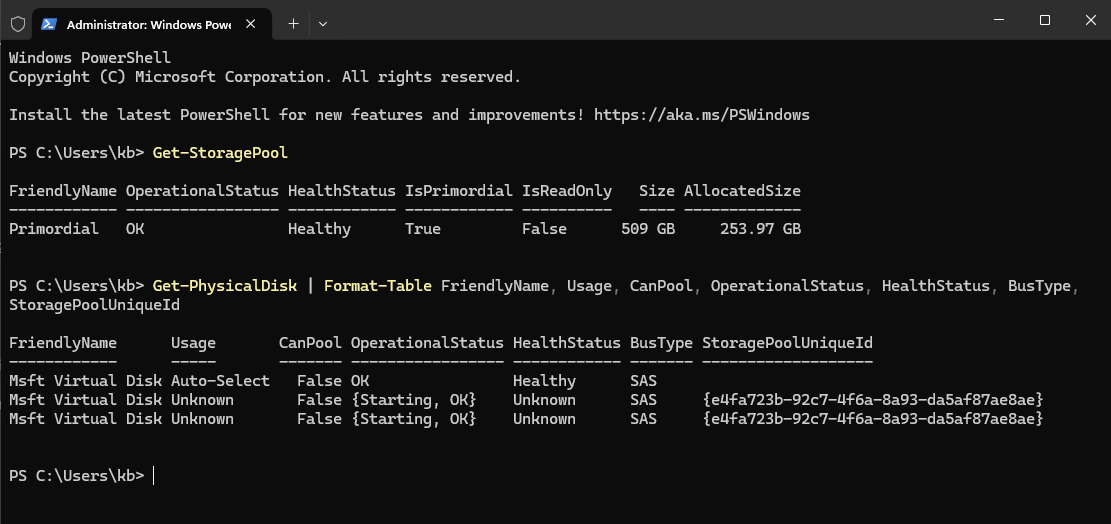Expand the new tab profile dropdown chevron
Viewport: 1111px width, 524px height.
323,23
